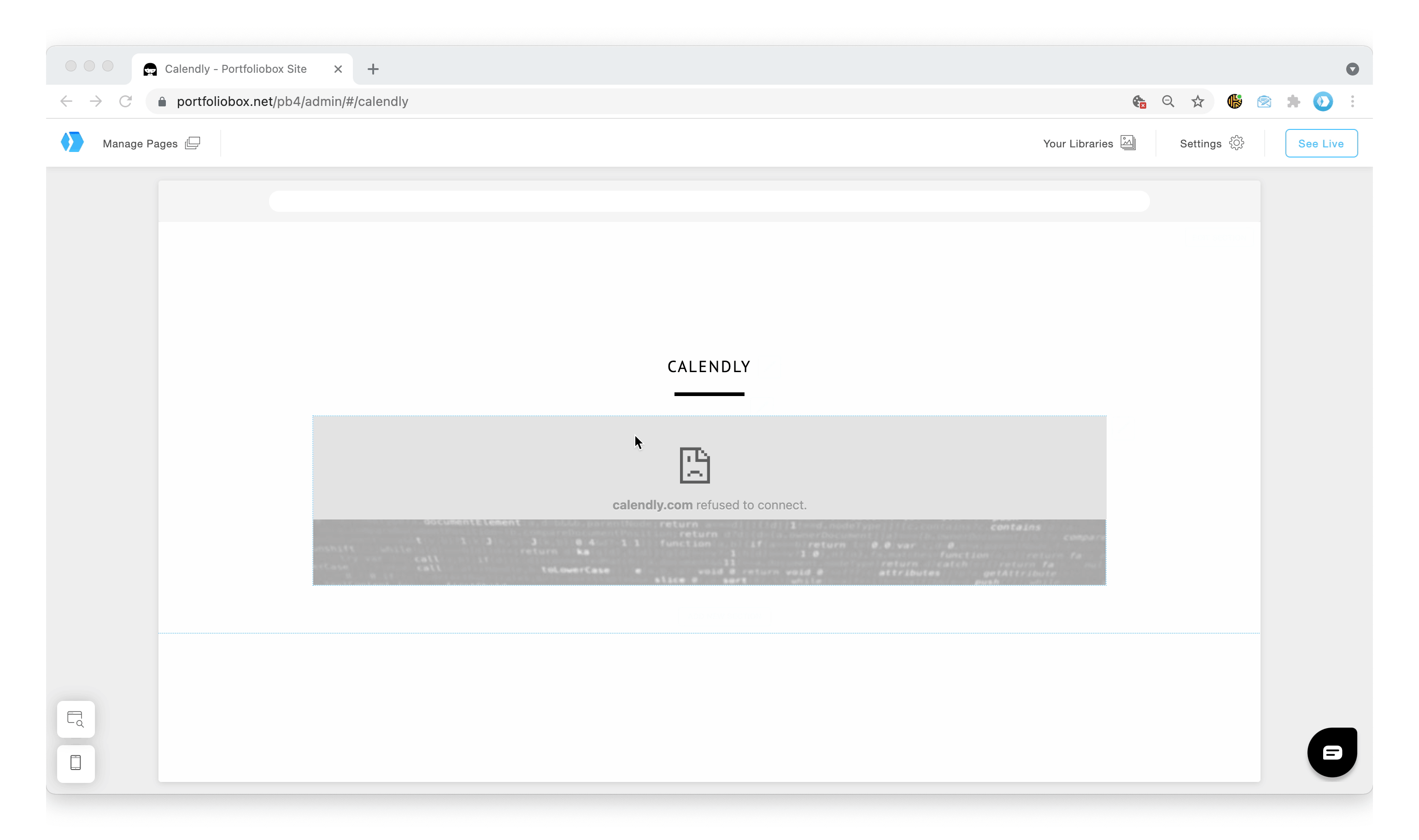The width and height of the screenshot is (1419, 840).
Task: Open the cookie blocker extension
Action: click(1139, 101)
